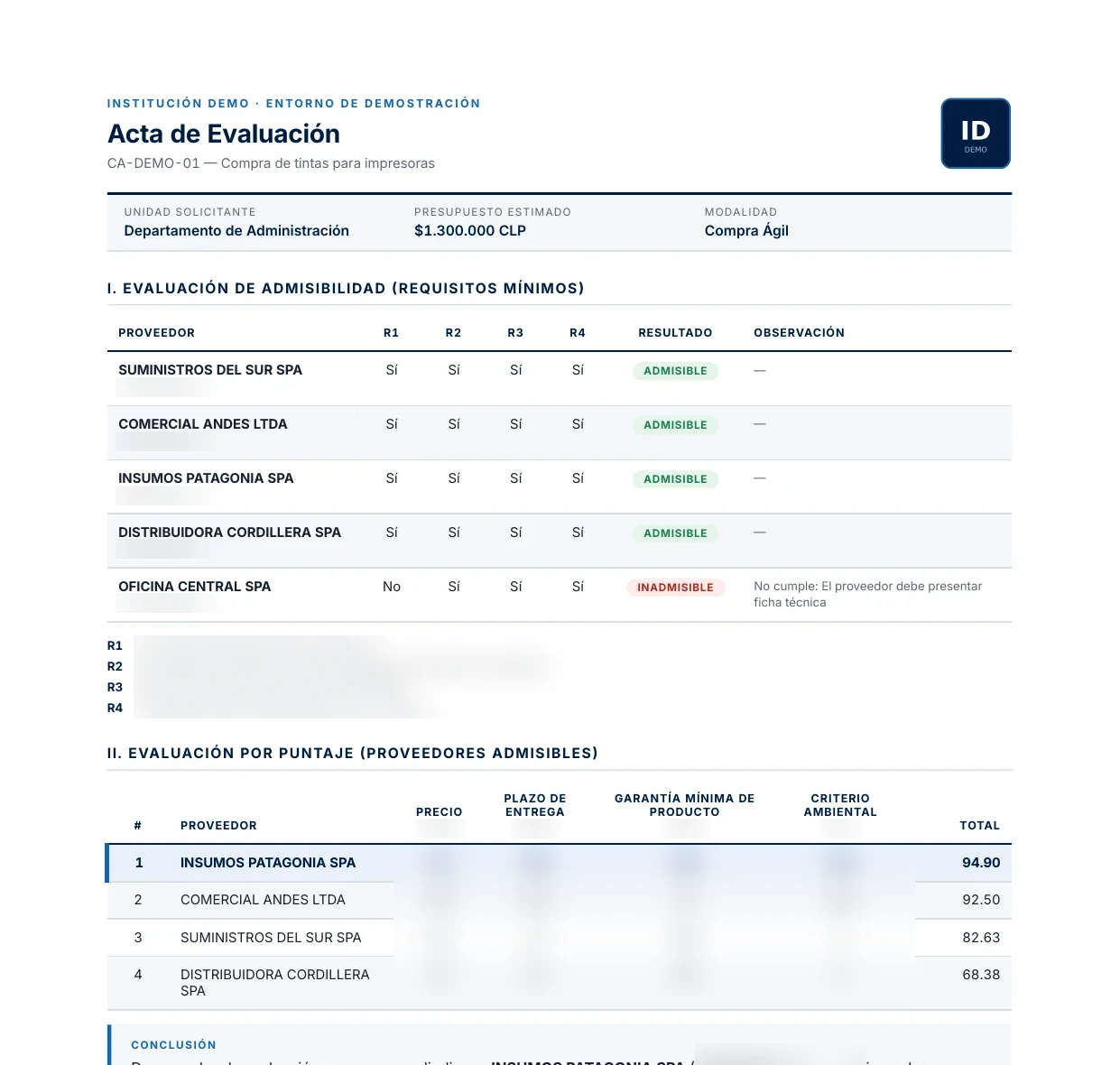The image size is (1120, 1065).
Task: Click the red INADMISIBLE badge
Action: tap(675, 588)
